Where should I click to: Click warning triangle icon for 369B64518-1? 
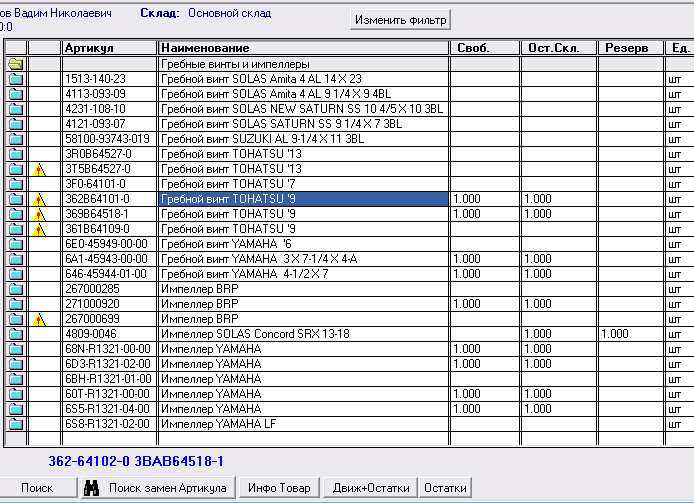(39, 214)
